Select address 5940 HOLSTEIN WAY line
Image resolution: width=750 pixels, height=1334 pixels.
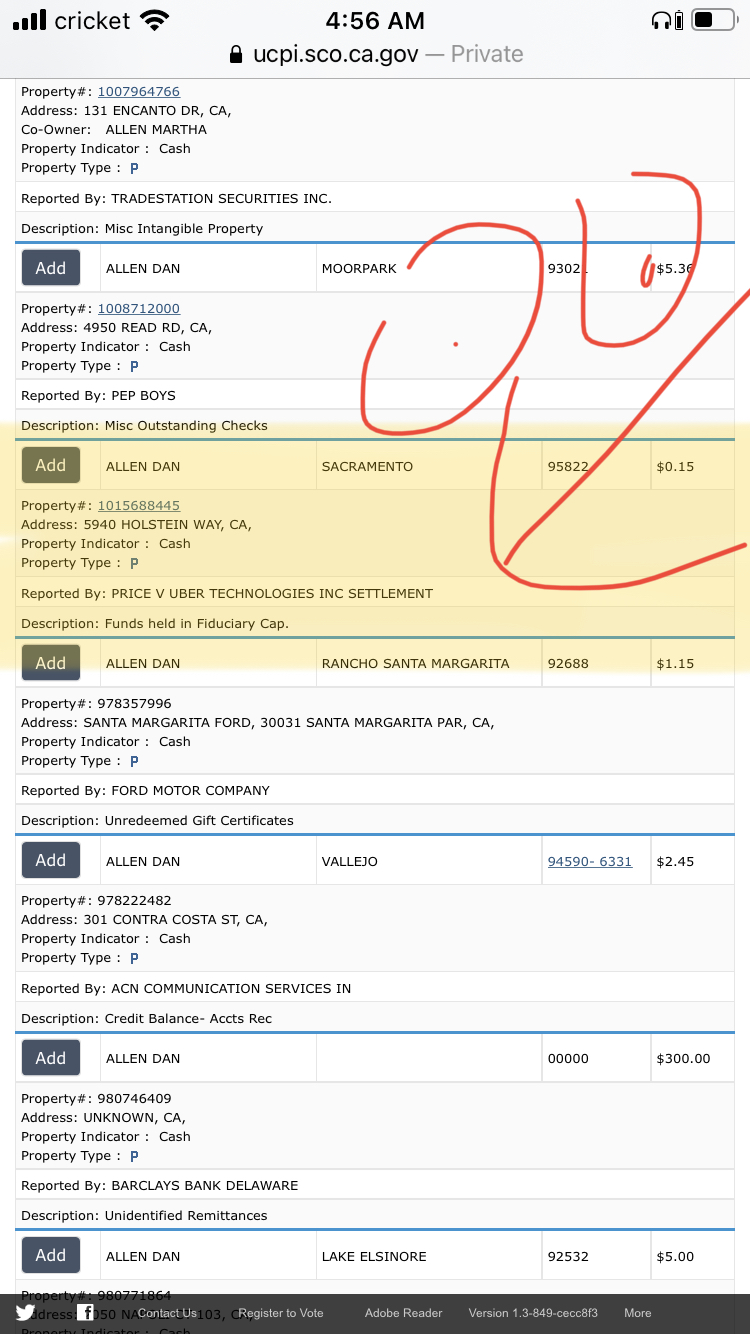coord(136,525)
